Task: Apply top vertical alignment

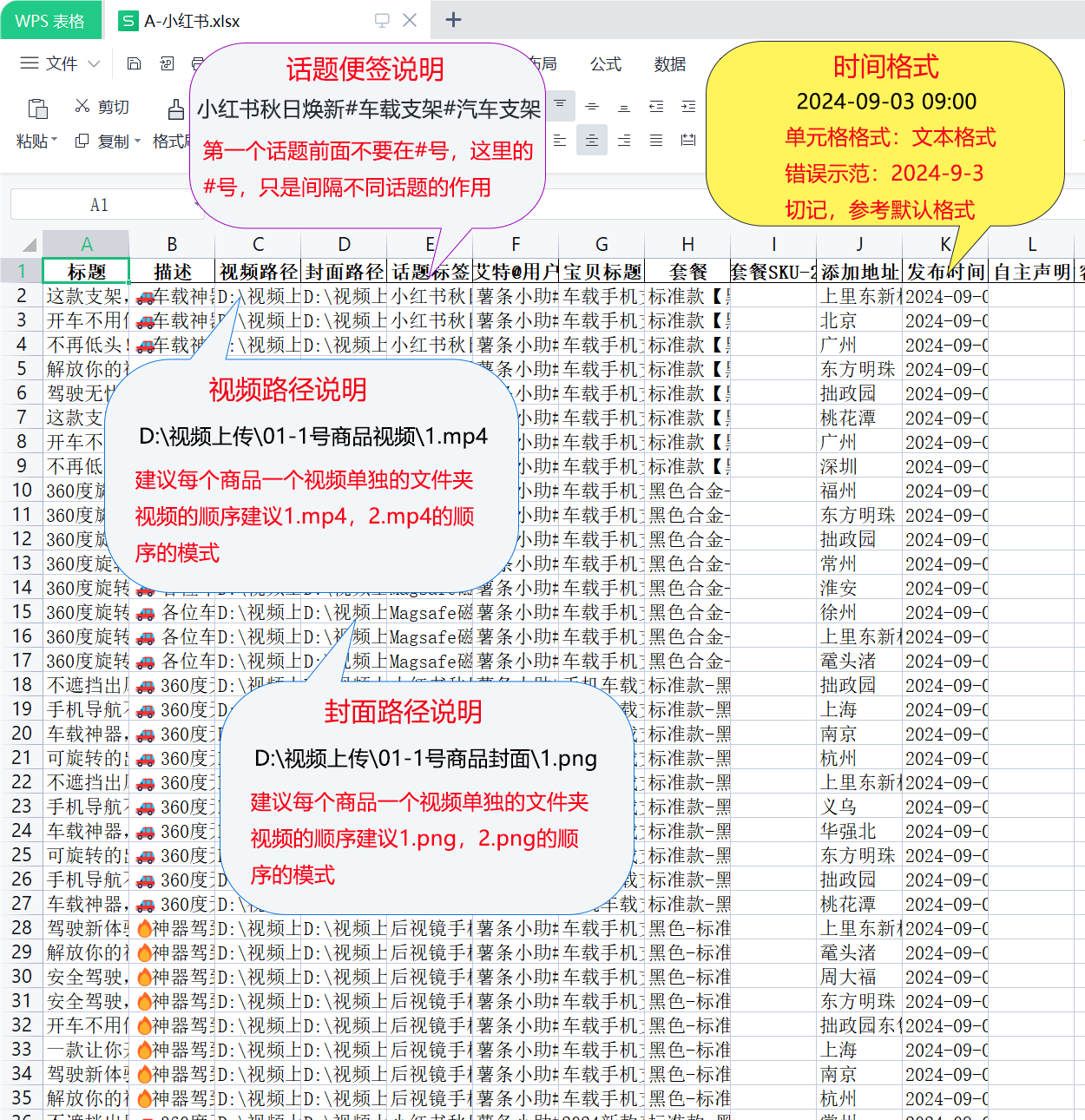Action: pyautogui.click(x=560, y=106)
